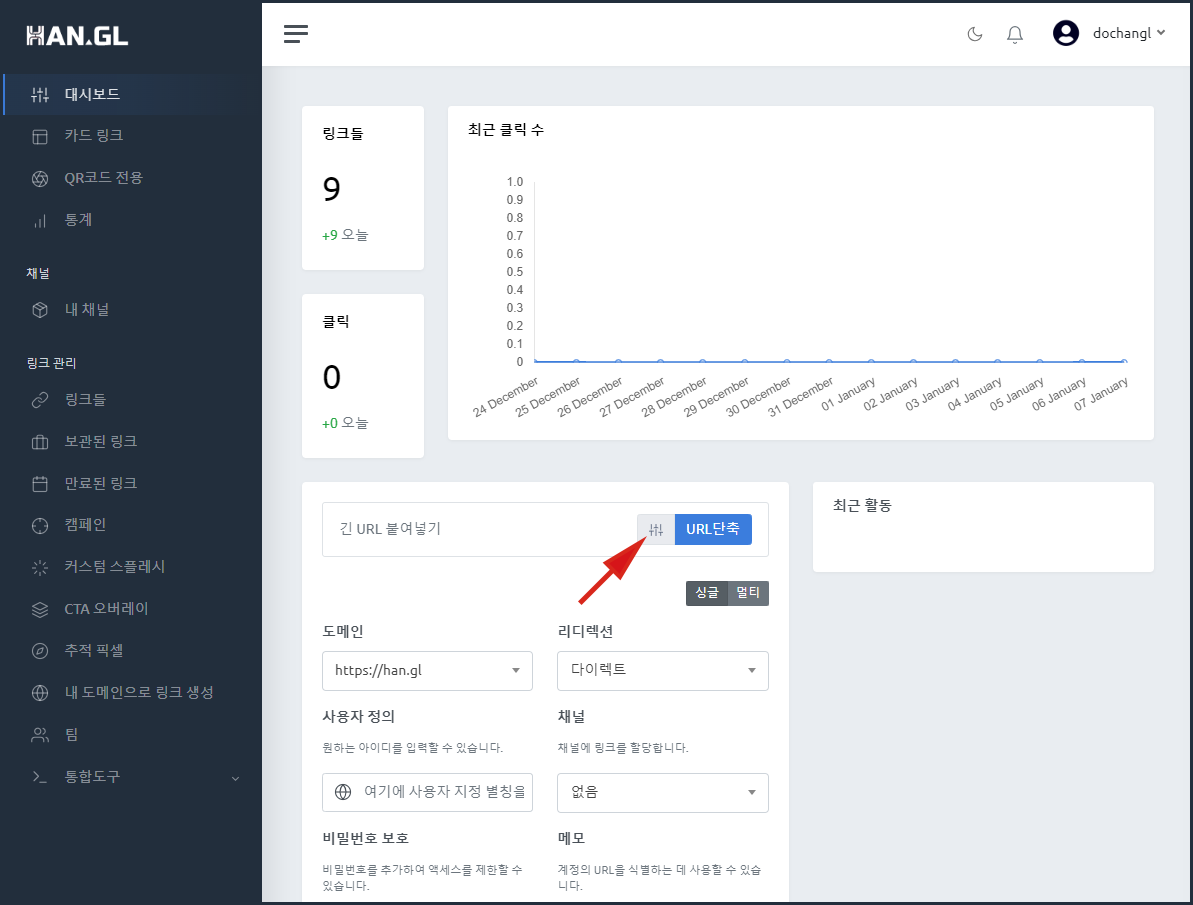Image resolution: width=1193 pixels, height=905 pixels.
Task: Switch to dark mode moon icon
Action: [x=975, y=33]
